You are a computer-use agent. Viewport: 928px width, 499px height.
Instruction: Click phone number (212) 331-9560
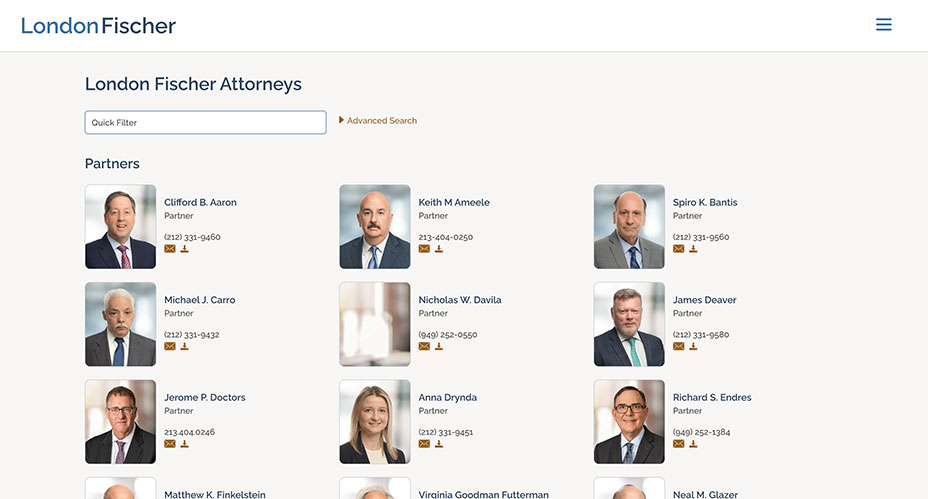click(701, 237)
